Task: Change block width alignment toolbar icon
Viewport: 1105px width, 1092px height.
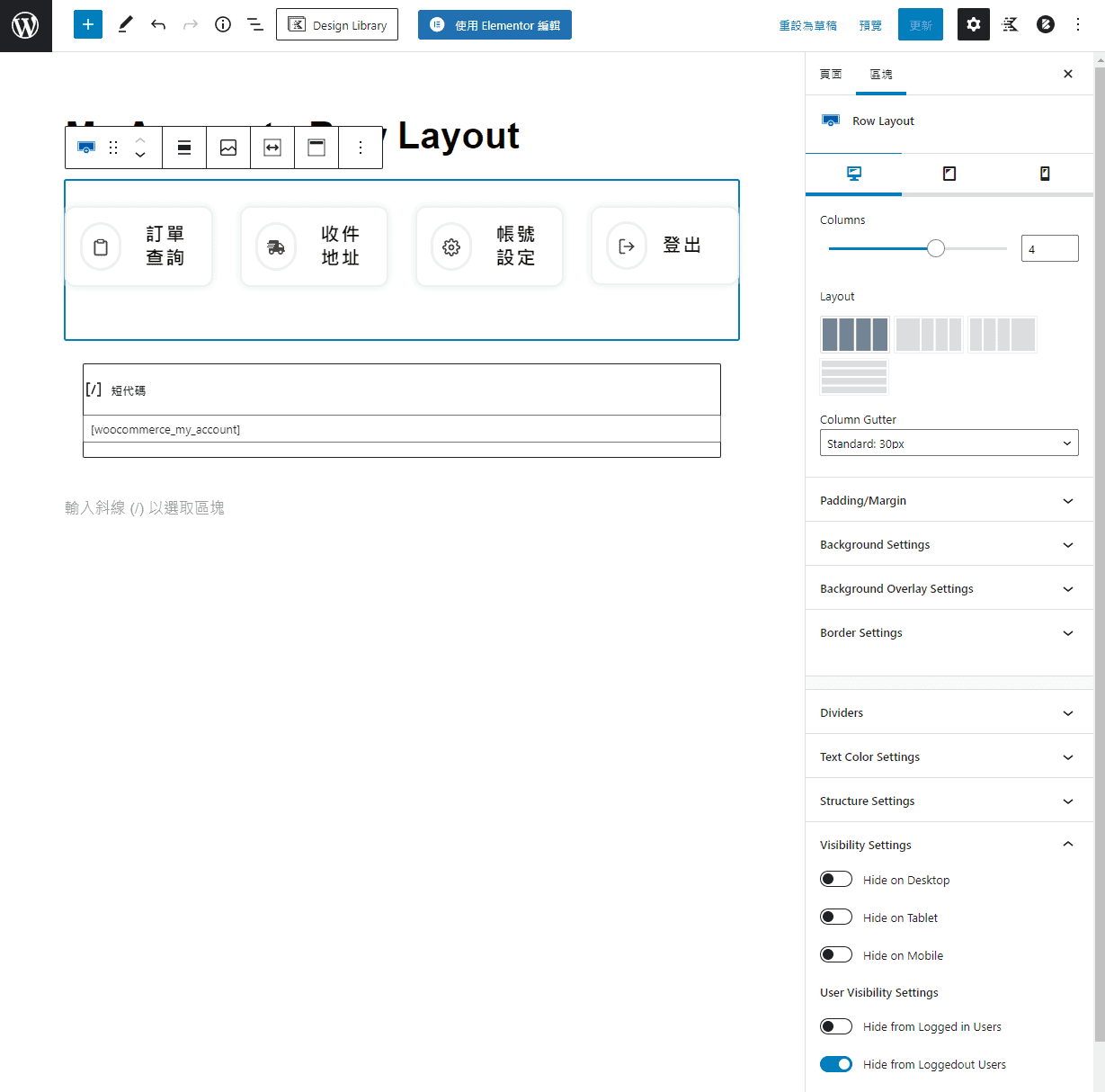Action: click(272, 148)
